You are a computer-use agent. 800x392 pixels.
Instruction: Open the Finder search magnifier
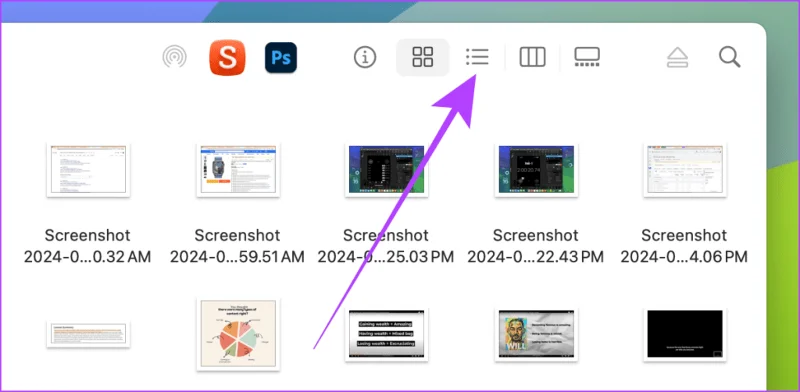[x=730, y=57]
